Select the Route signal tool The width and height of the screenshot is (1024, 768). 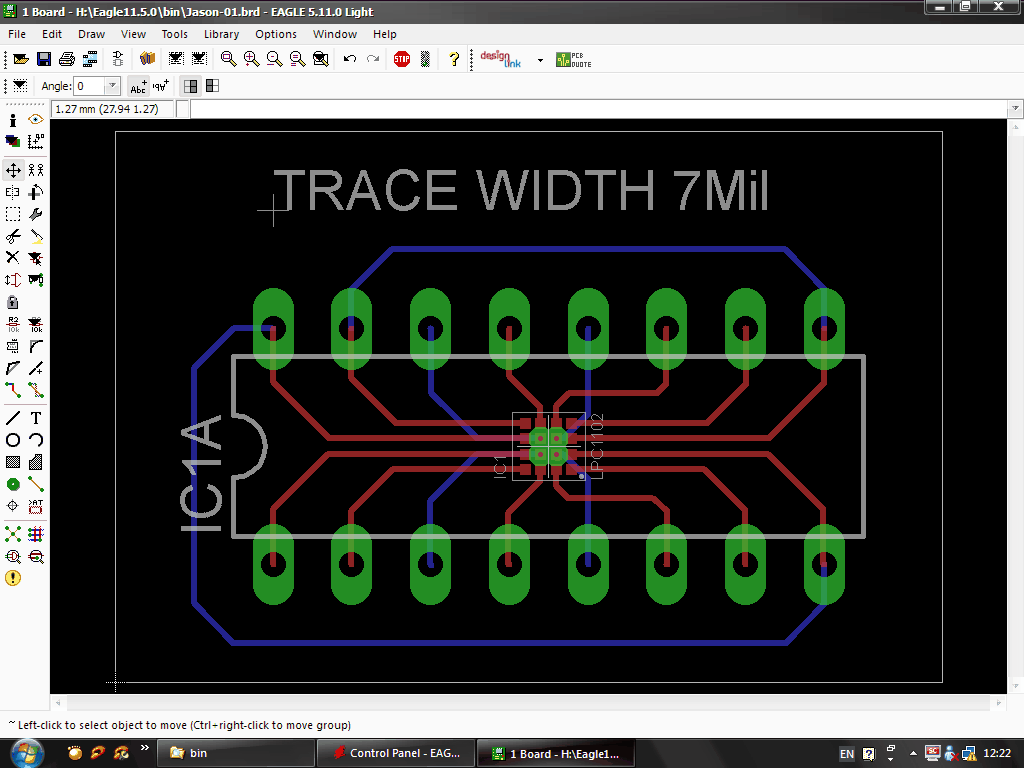click(x=12, y=391)
